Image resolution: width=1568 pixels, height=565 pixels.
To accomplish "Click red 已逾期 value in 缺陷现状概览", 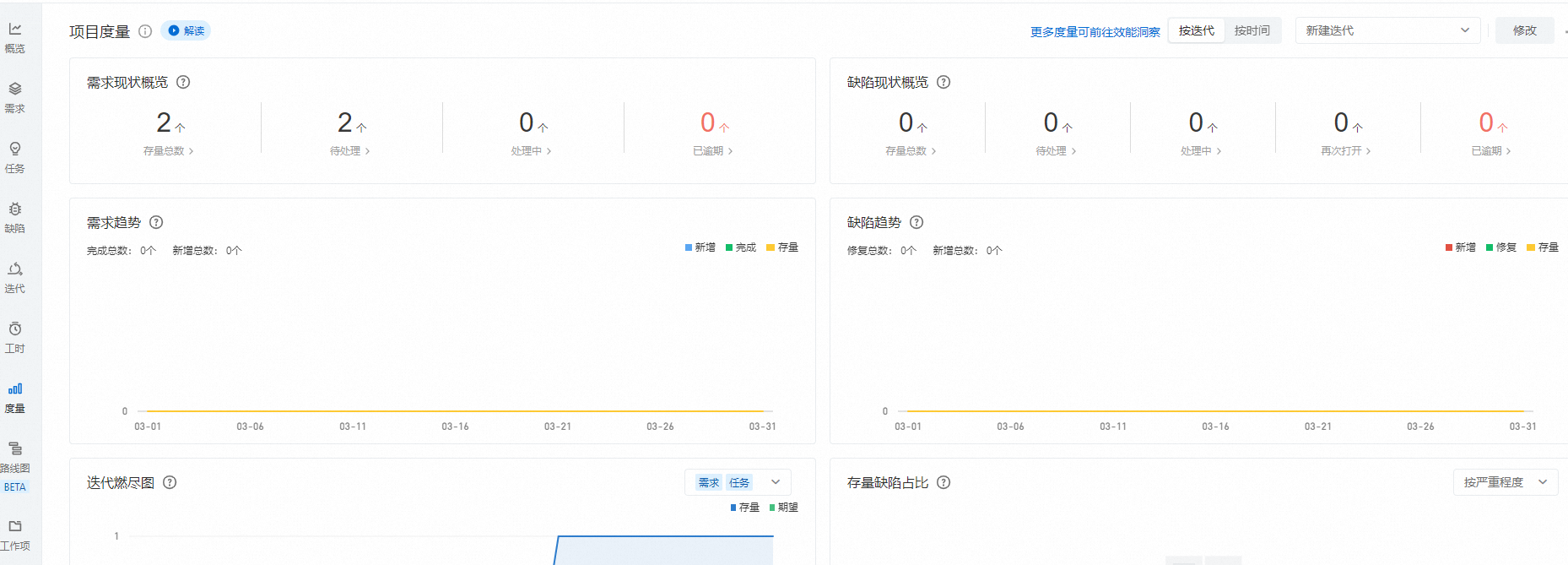I will [x=1487, y=123].
